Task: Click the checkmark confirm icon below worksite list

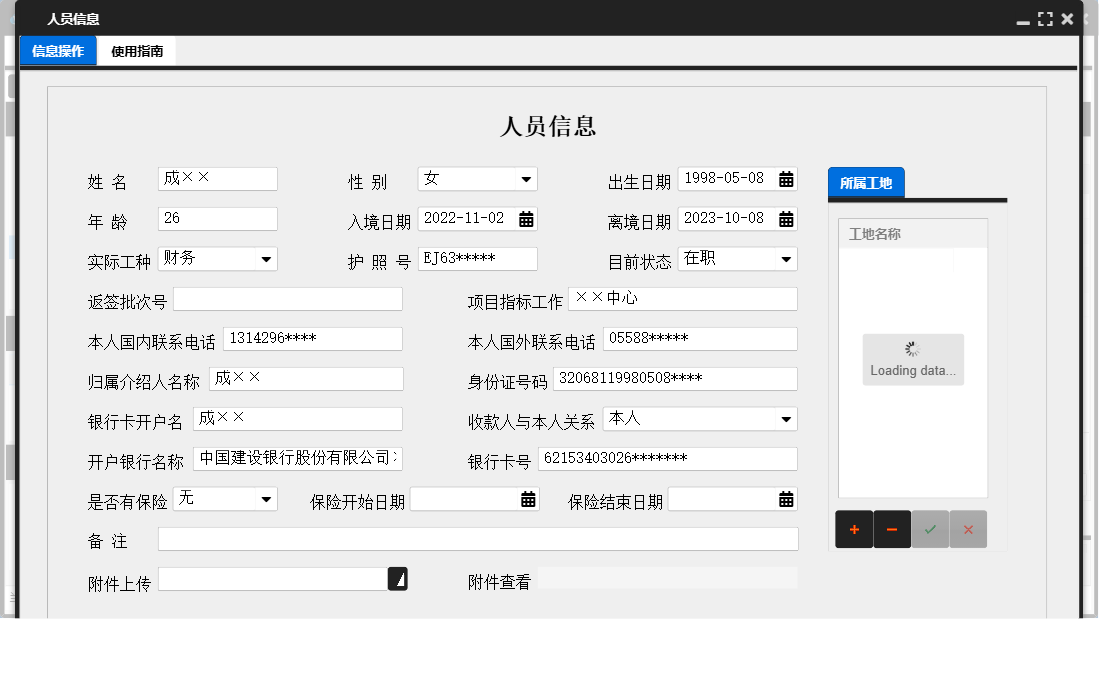Action: [929, 529]
